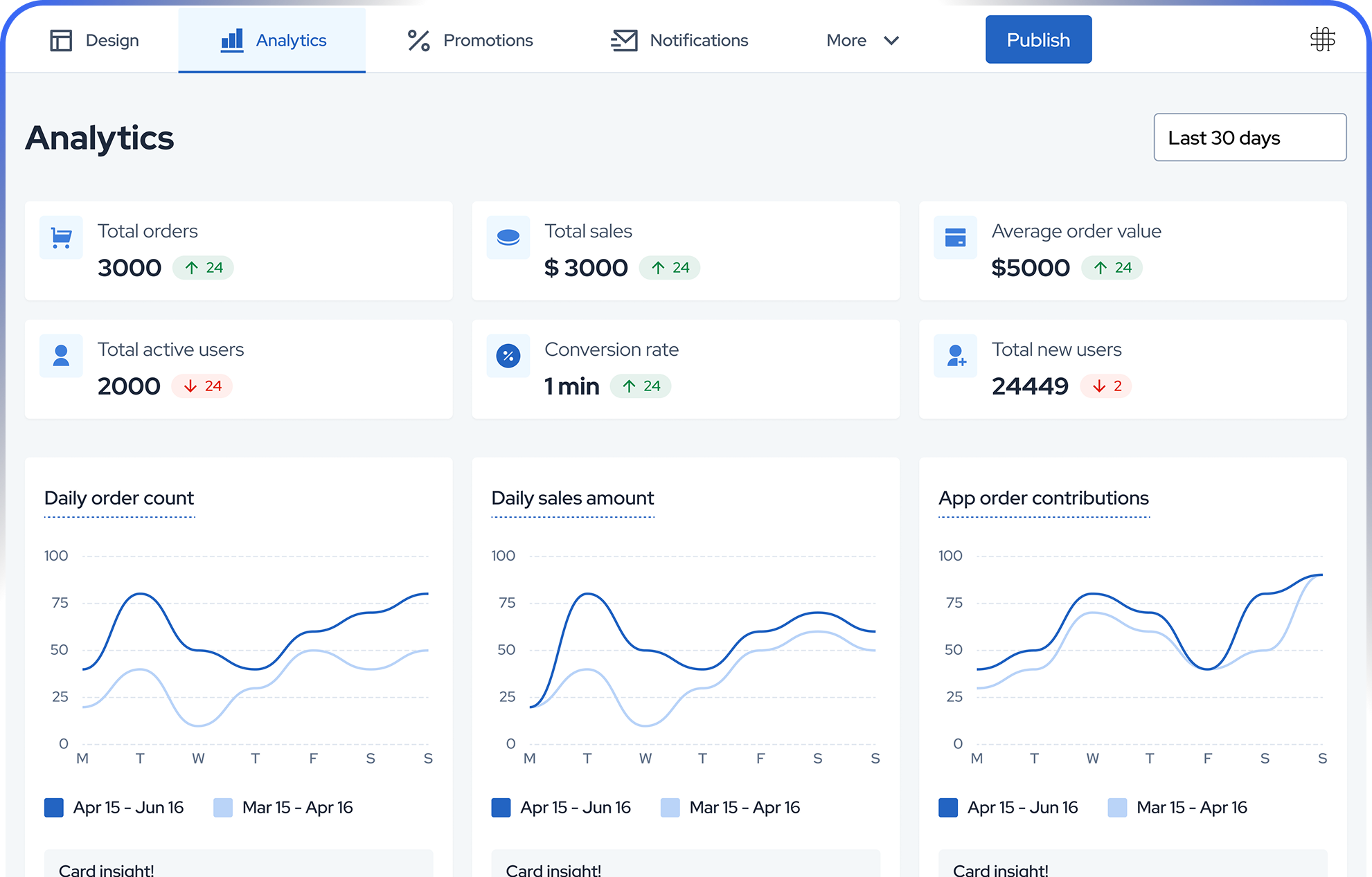This screenshot has height=877, width=1372.
Task: Click the add-user Total new users icon
Action: tap(956, 356)
